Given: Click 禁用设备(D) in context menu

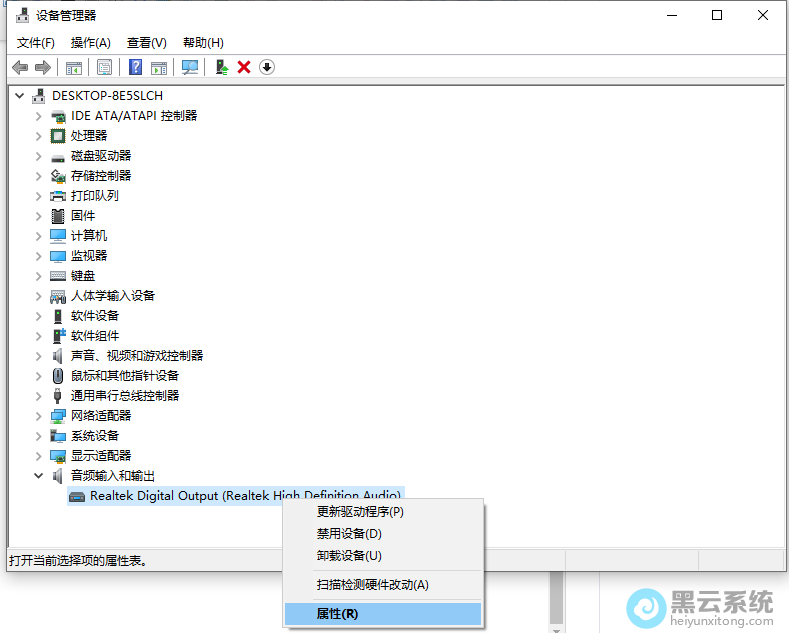Looking at the screenshot, I should 349,534.
